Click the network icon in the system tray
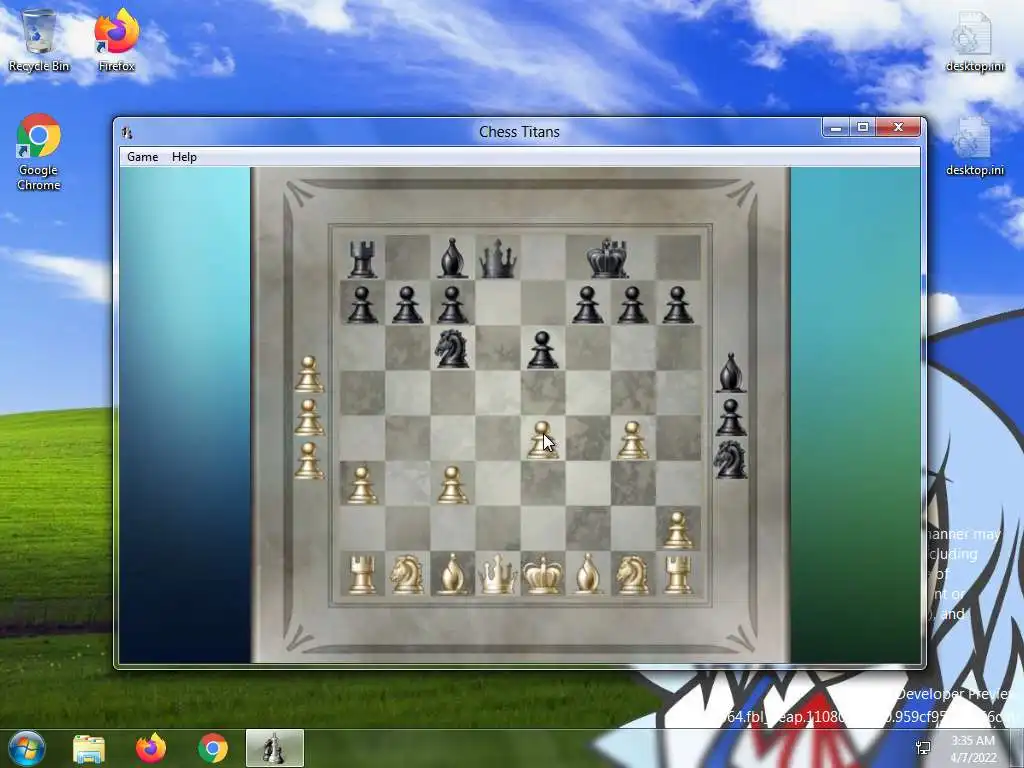This screenshot has height=768, width=1024. [x=923, y=748]
